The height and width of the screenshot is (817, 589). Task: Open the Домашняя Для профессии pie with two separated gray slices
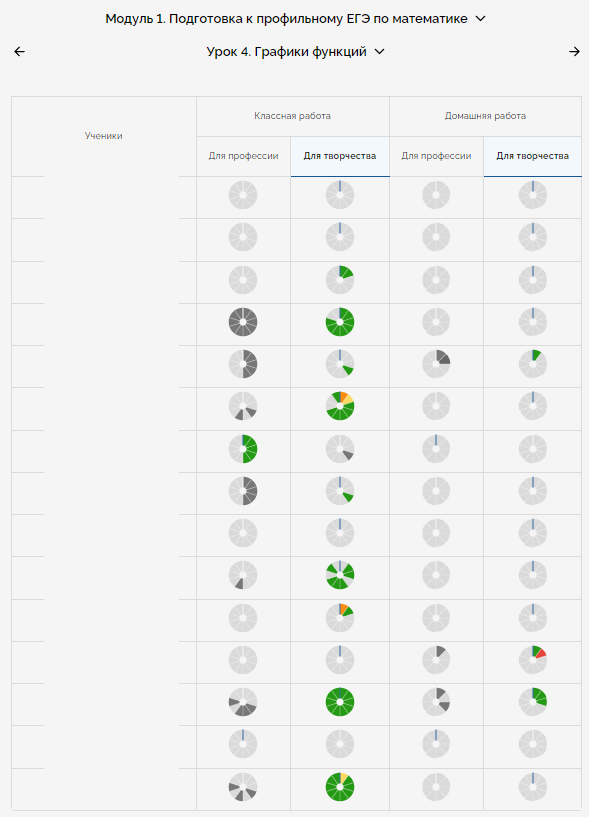(436, 702)
